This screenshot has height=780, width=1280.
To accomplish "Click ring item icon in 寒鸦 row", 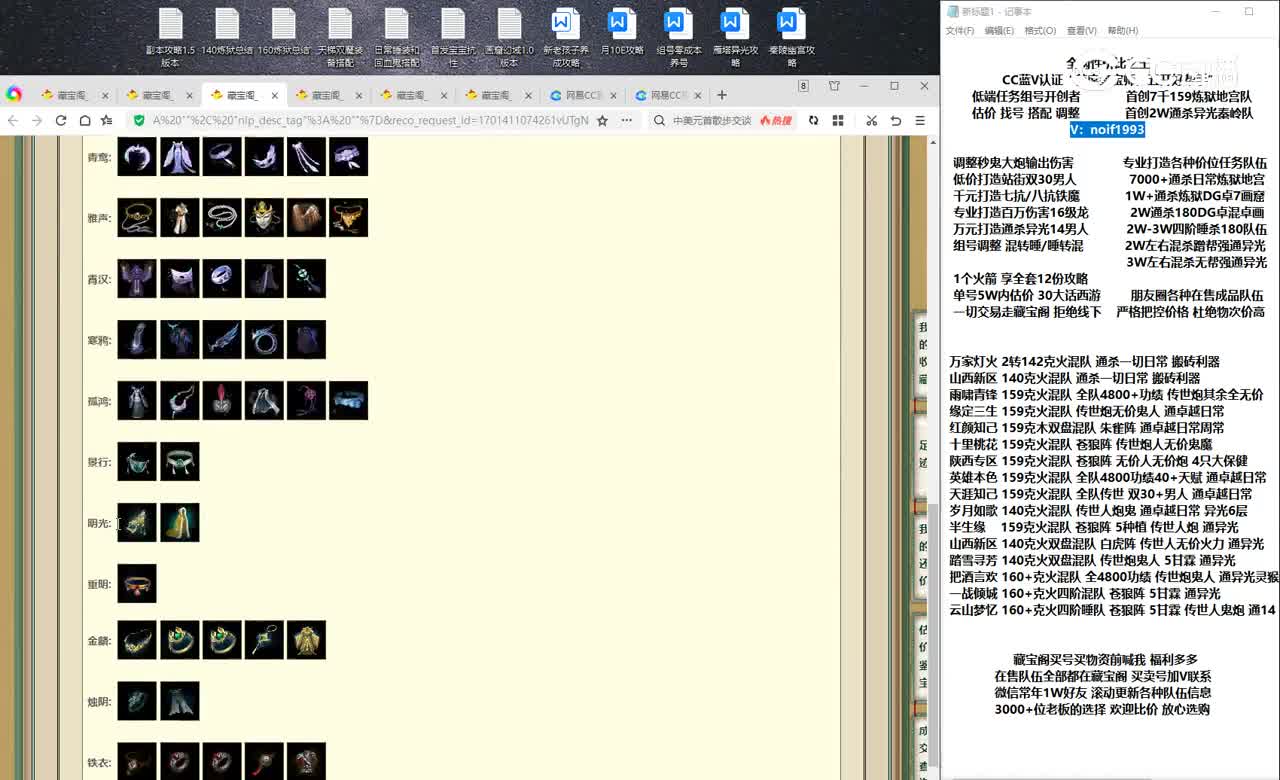I will (x=264, y=340).
